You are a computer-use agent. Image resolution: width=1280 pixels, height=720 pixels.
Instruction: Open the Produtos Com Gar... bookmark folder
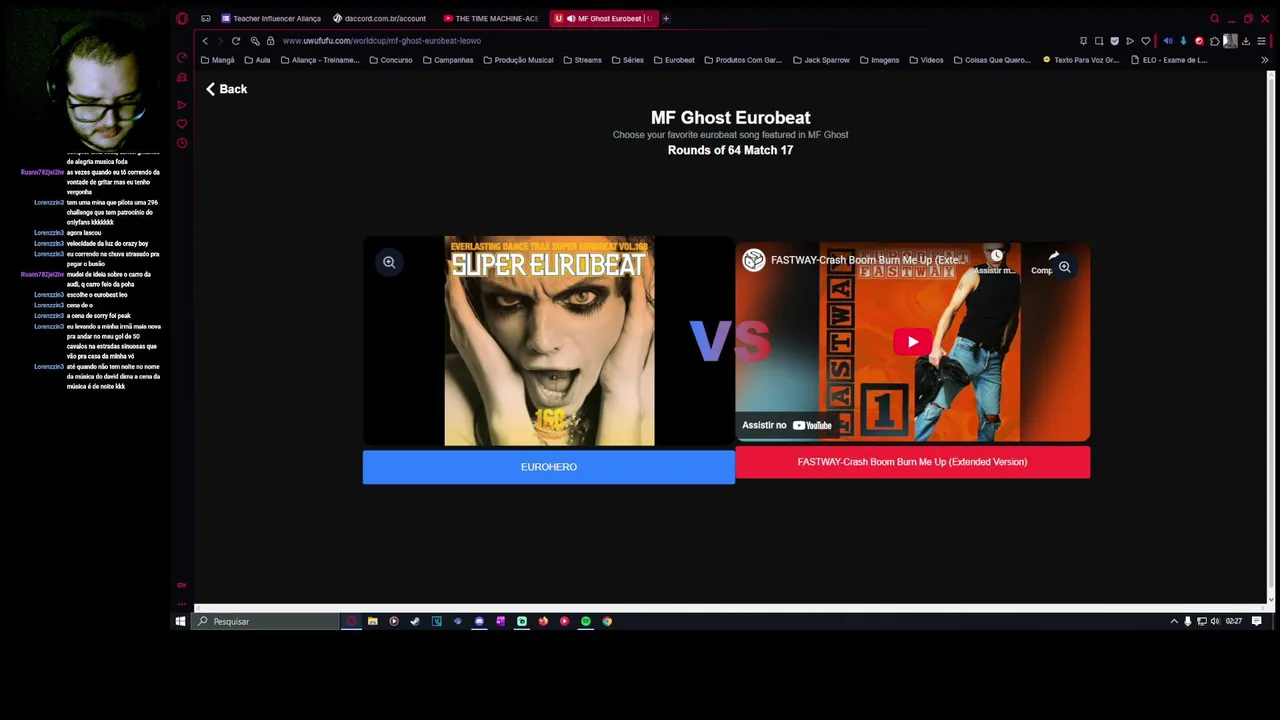coord(742,60)
